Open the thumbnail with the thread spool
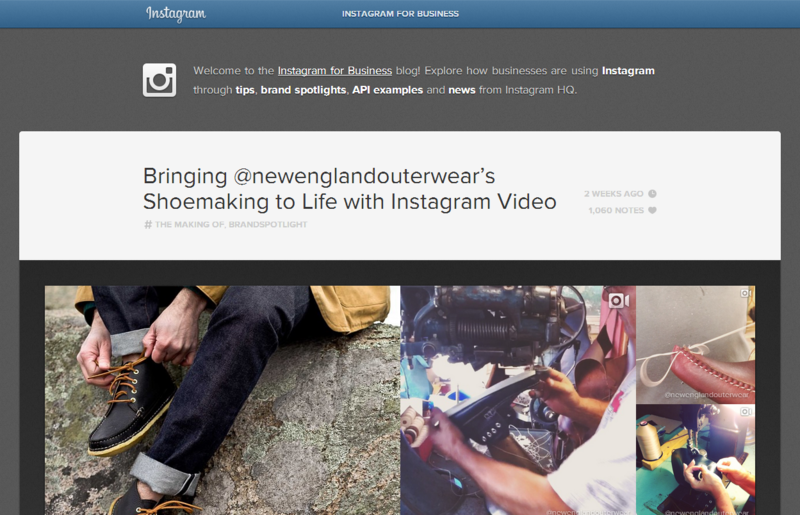 [x=695, y=460]
